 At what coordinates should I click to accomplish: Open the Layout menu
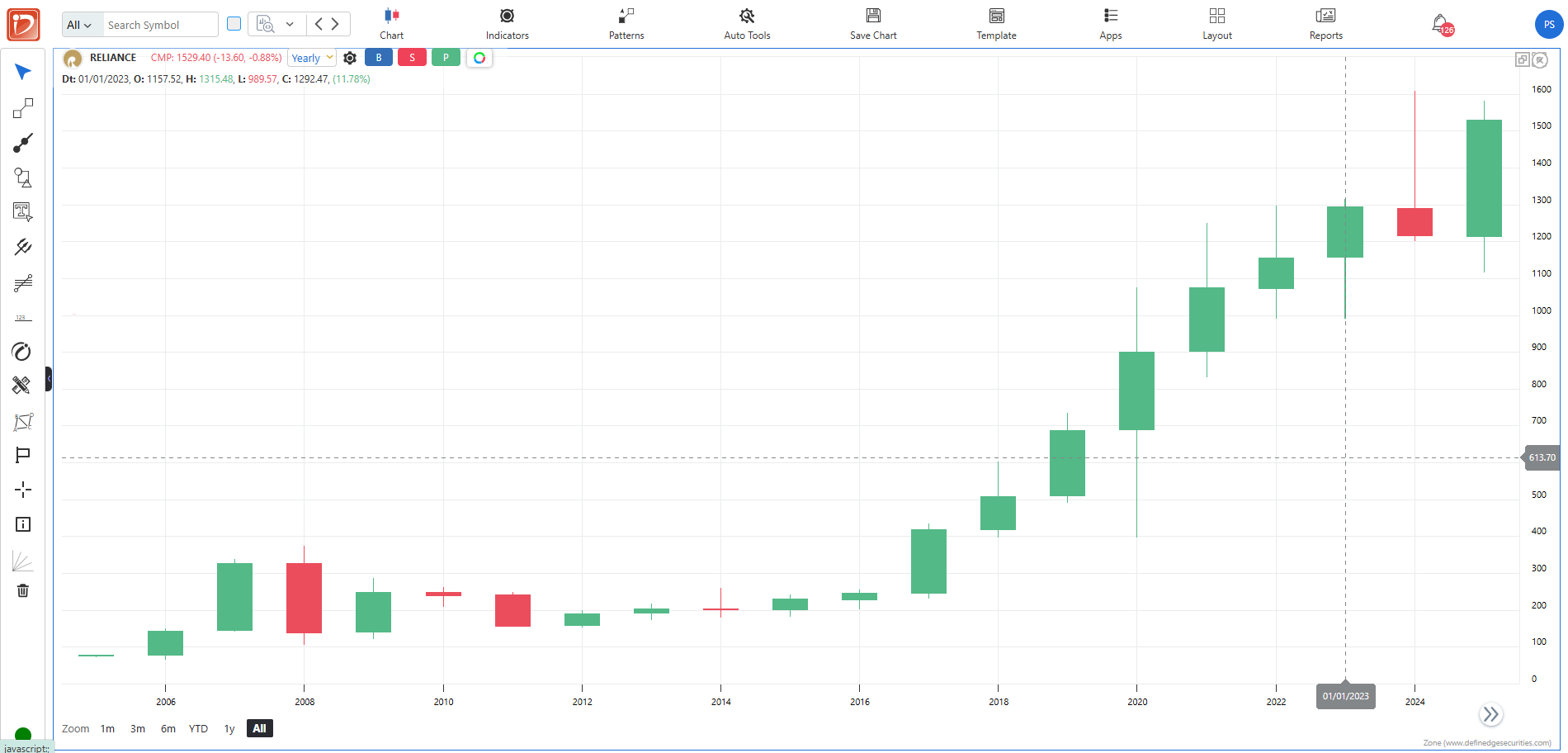[1216, 24]
